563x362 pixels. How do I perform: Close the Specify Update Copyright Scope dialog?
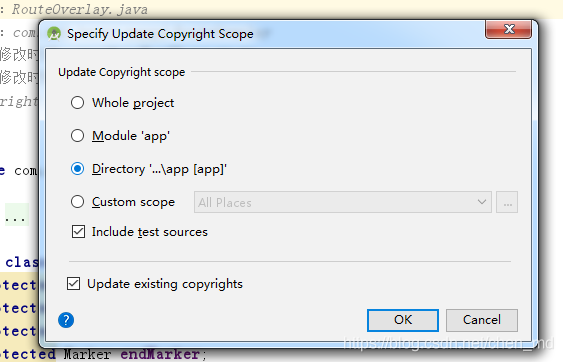click(508, 29)
